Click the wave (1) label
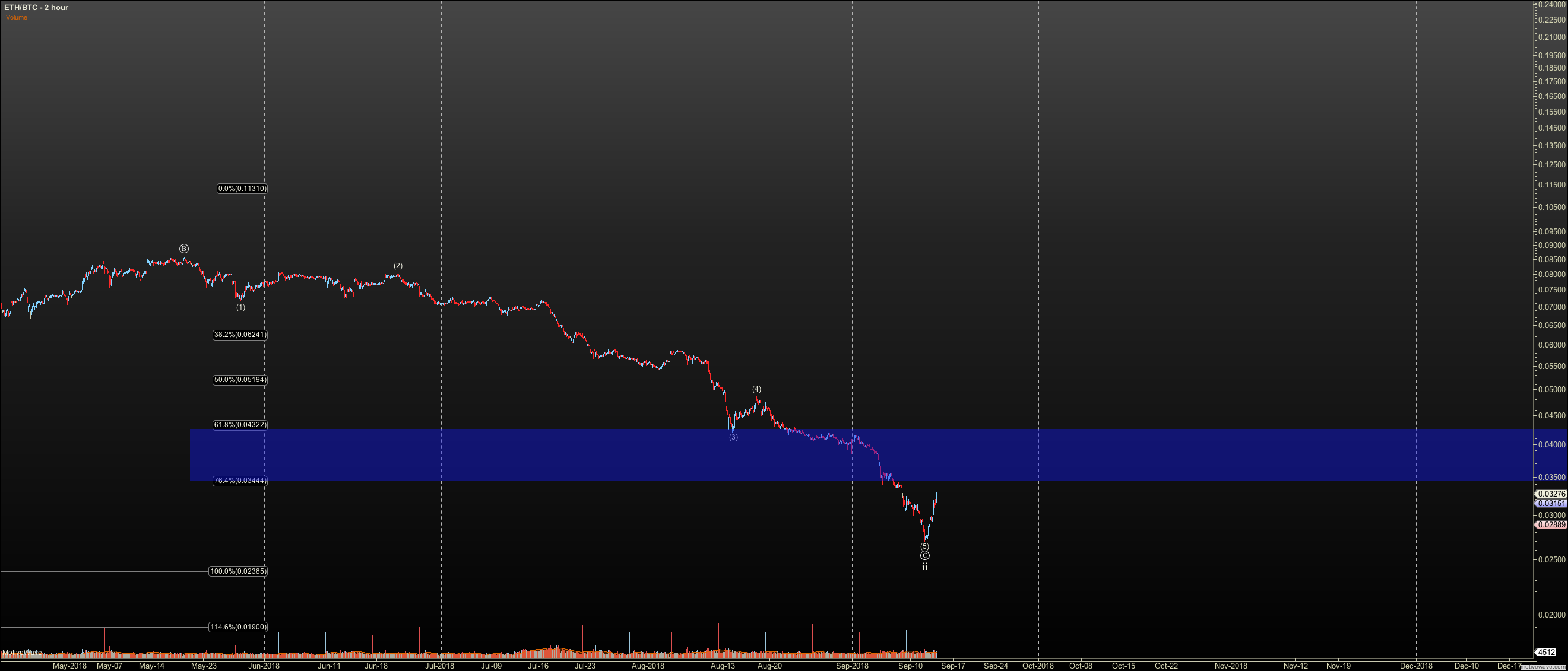The image size is (1568, 671). 240,307
